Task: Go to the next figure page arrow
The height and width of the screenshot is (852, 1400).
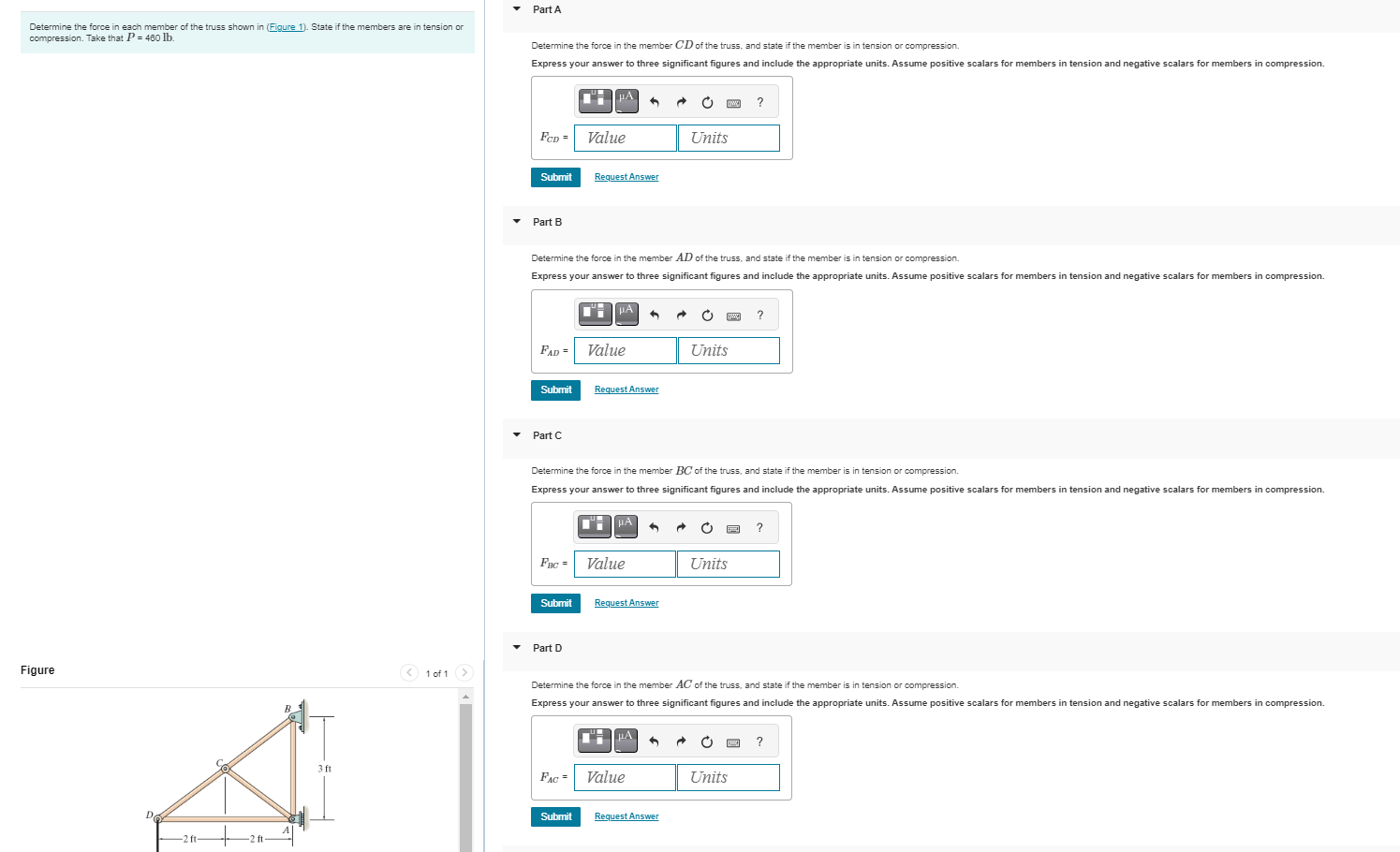Action: coord(464,672)
